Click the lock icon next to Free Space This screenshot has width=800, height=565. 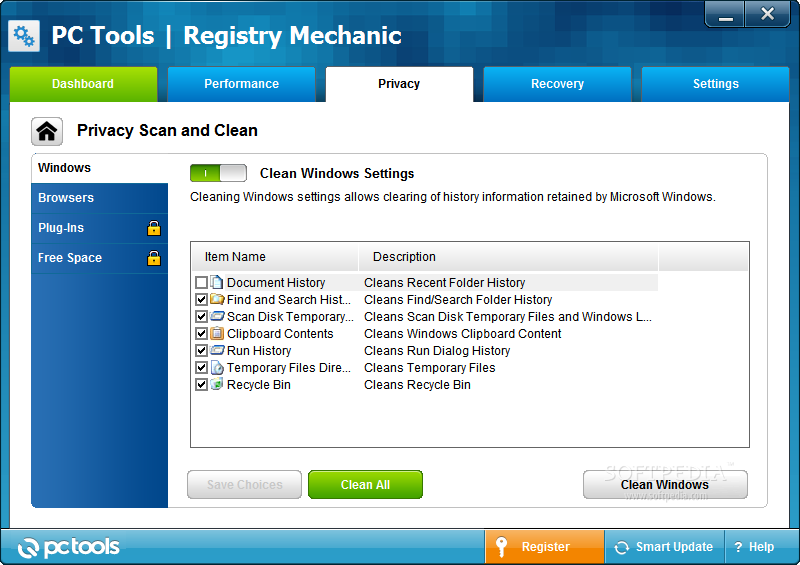(154, 258)
